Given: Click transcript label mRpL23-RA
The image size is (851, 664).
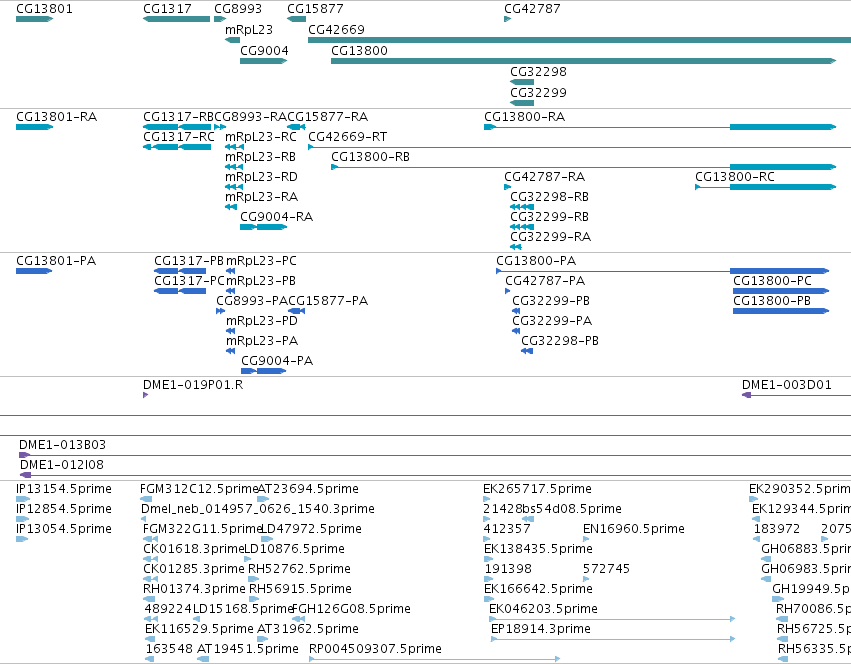Looking at the screenshot, I should point(261,197).
